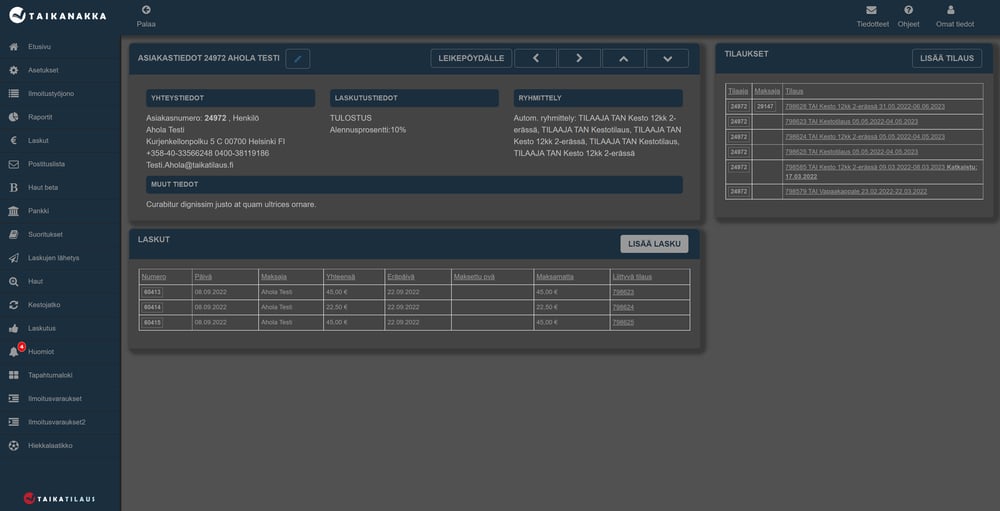This screenshot has width=1000, height=511.
Task: Open related order link 798625 in invoices
Action: coord(623,322)
